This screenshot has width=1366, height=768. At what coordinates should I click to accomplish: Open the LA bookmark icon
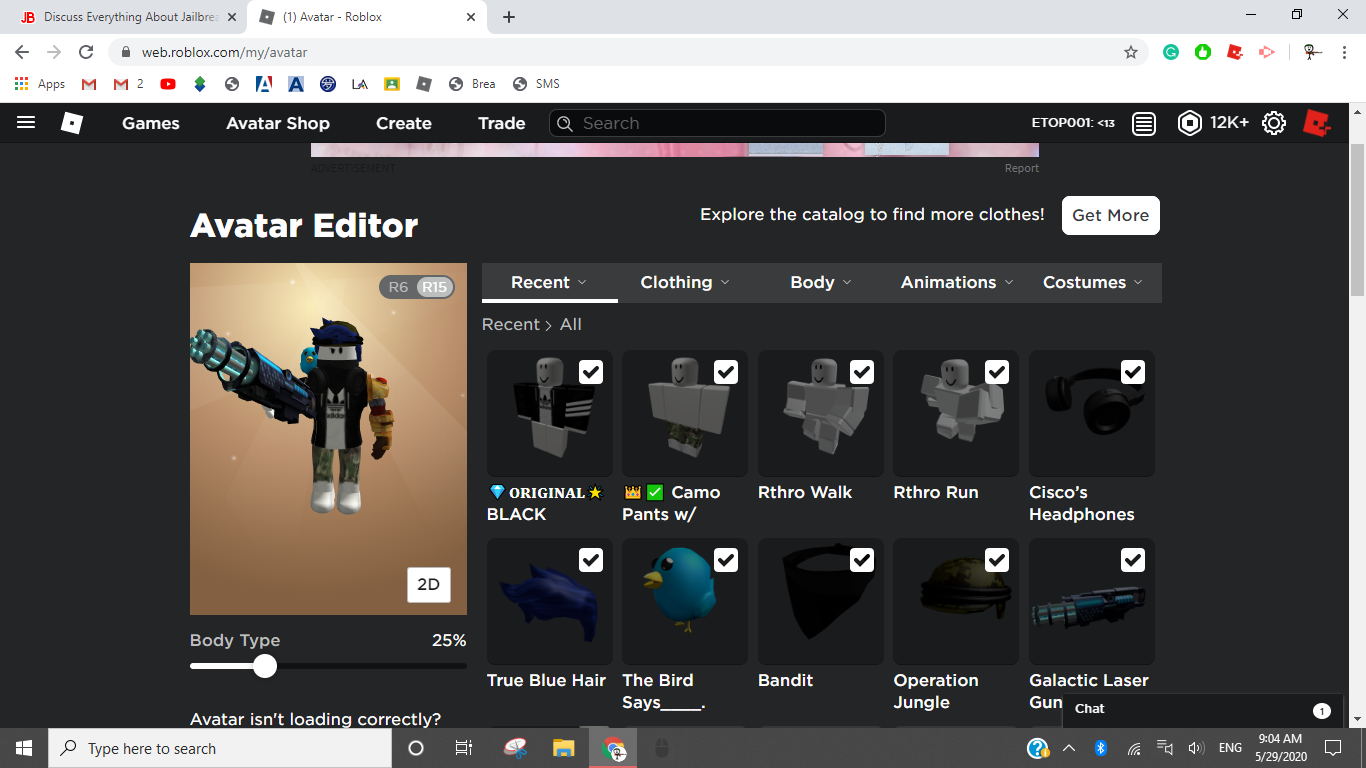pyautogui.click(x=360, y=84)
